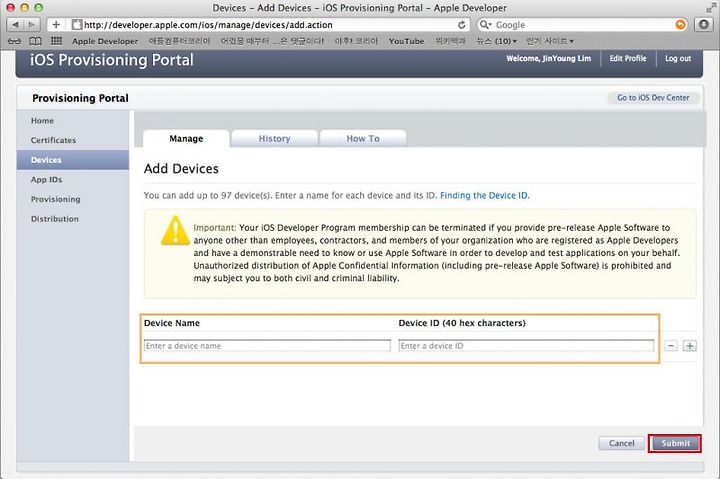Open Top Sites grid icon
720x479 pixels.
click(56, 41)
